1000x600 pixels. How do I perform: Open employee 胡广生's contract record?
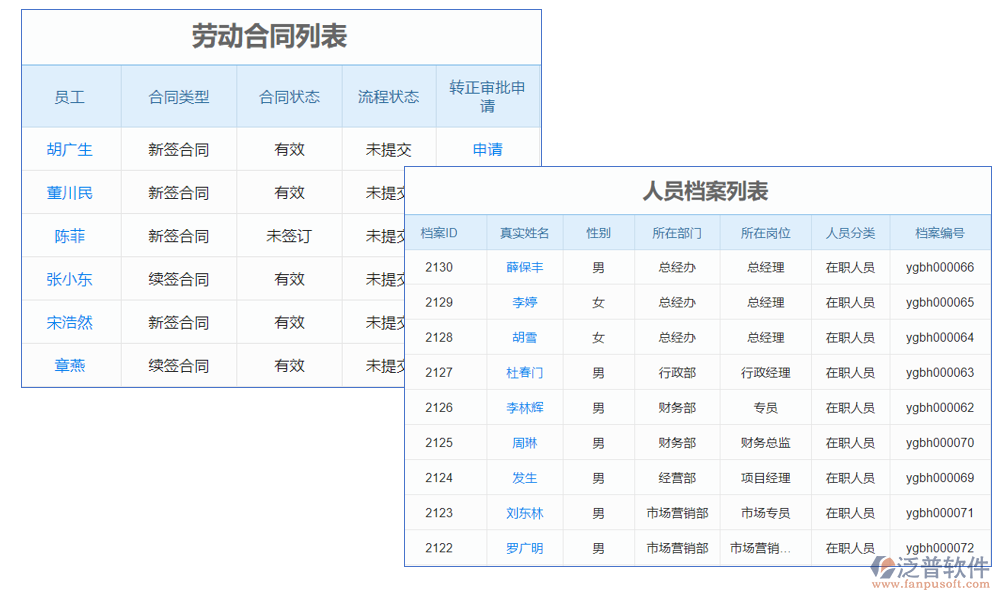pos(70,149)
